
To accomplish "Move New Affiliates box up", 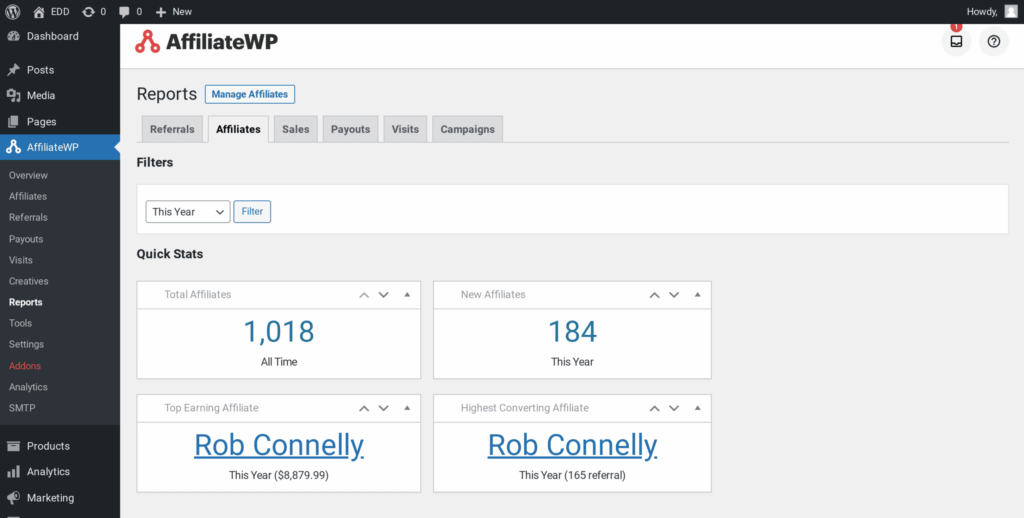I will coord(654,295).
